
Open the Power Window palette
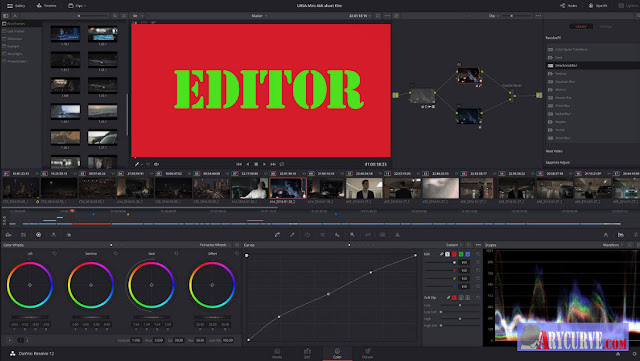click(x=307, y=235)
